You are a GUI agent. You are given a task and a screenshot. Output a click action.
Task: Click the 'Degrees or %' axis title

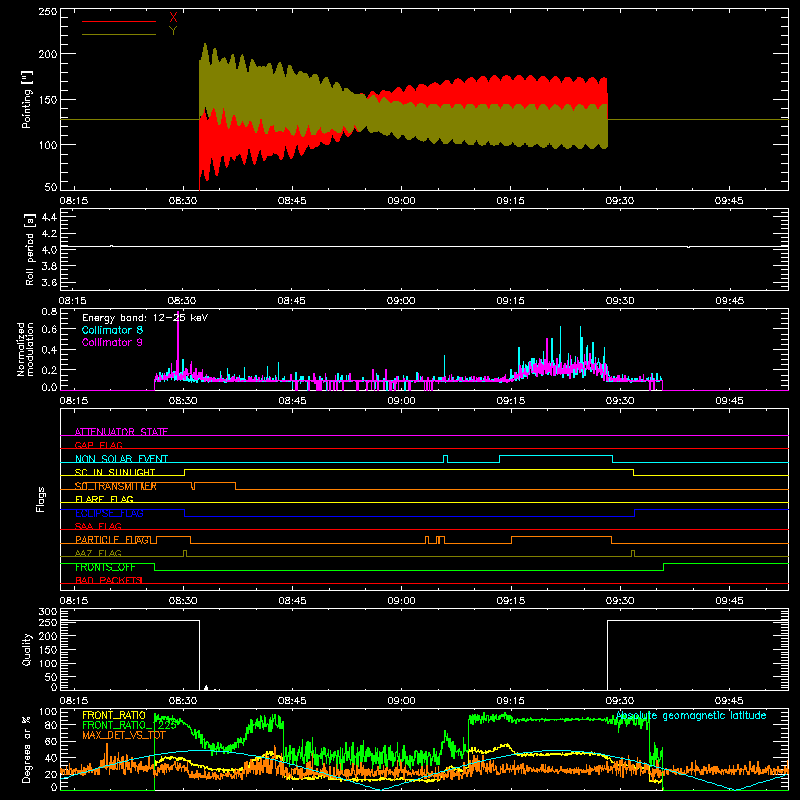point(27,749)
